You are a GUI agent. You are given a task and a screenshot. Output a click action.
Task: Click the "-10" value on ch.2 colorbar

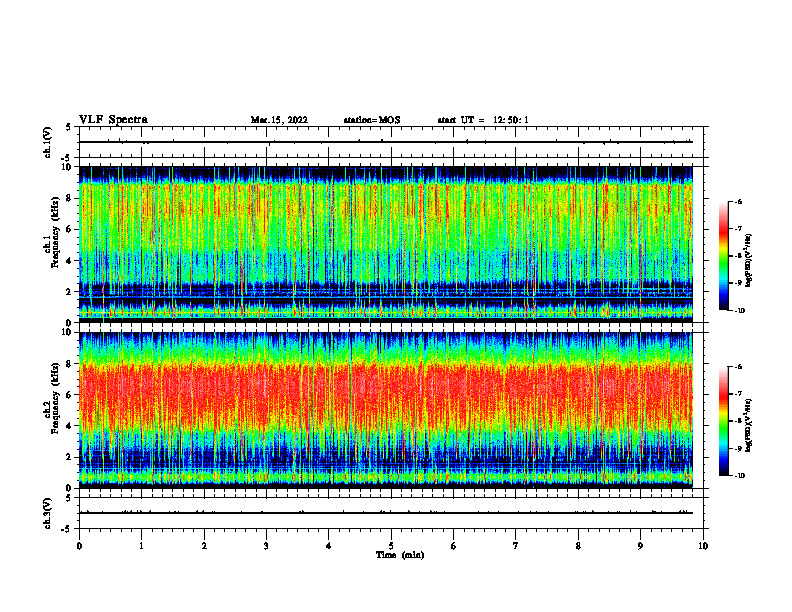pos(740,475)
